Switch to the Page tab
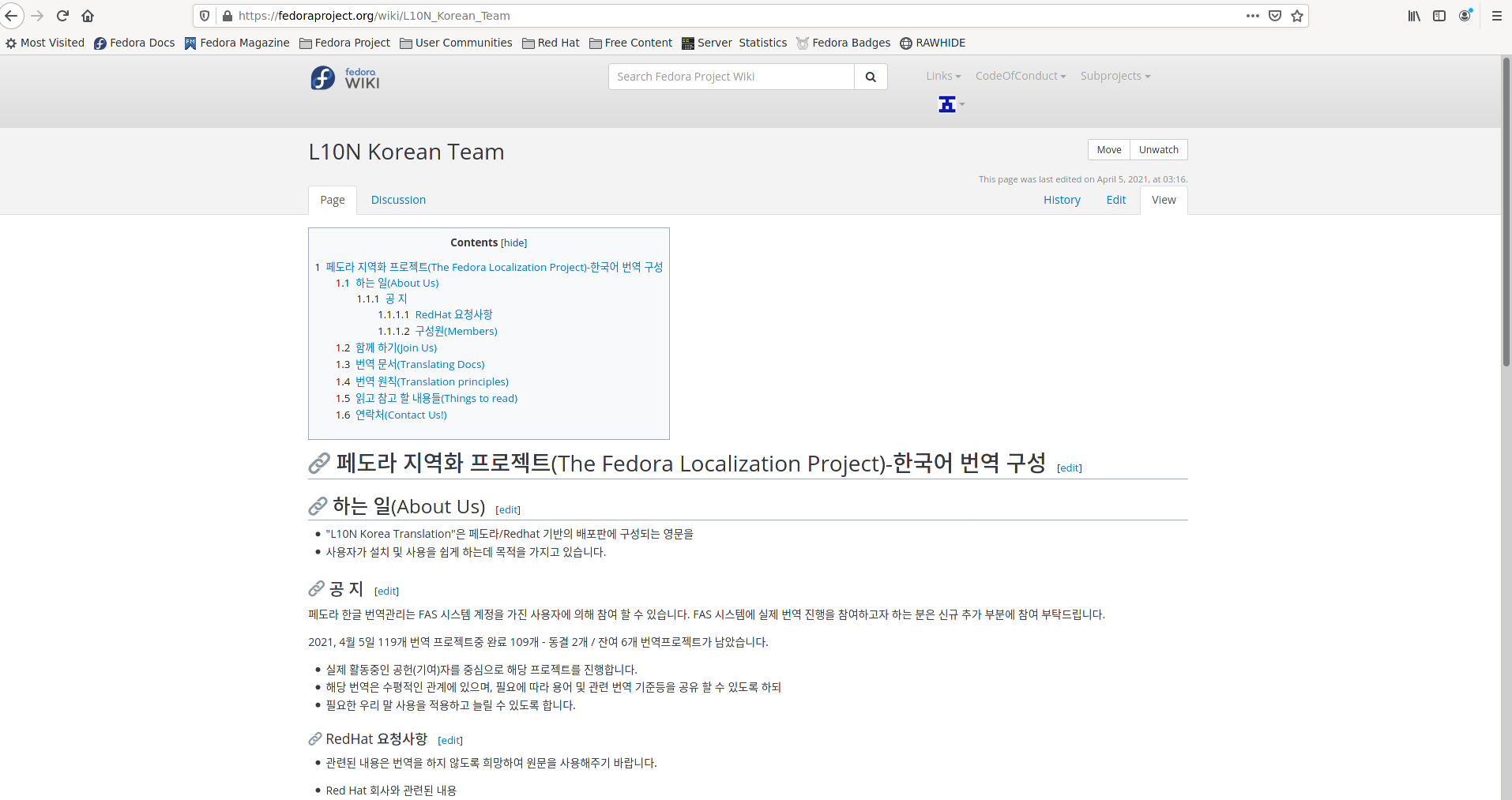 tap(333, 200)
